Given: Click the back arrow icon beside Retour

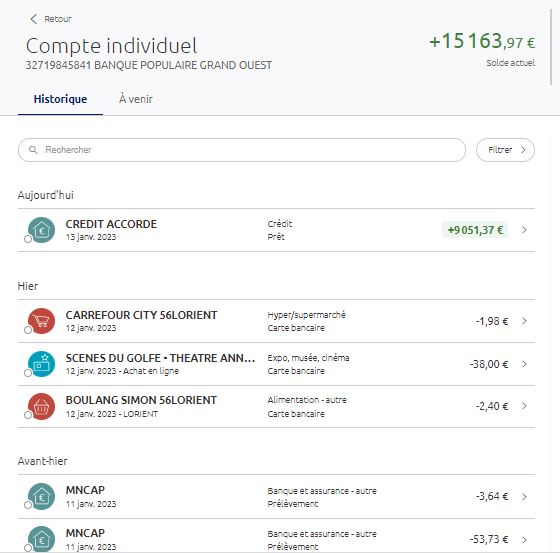Looking at the screenshot, I should [34, 19].
